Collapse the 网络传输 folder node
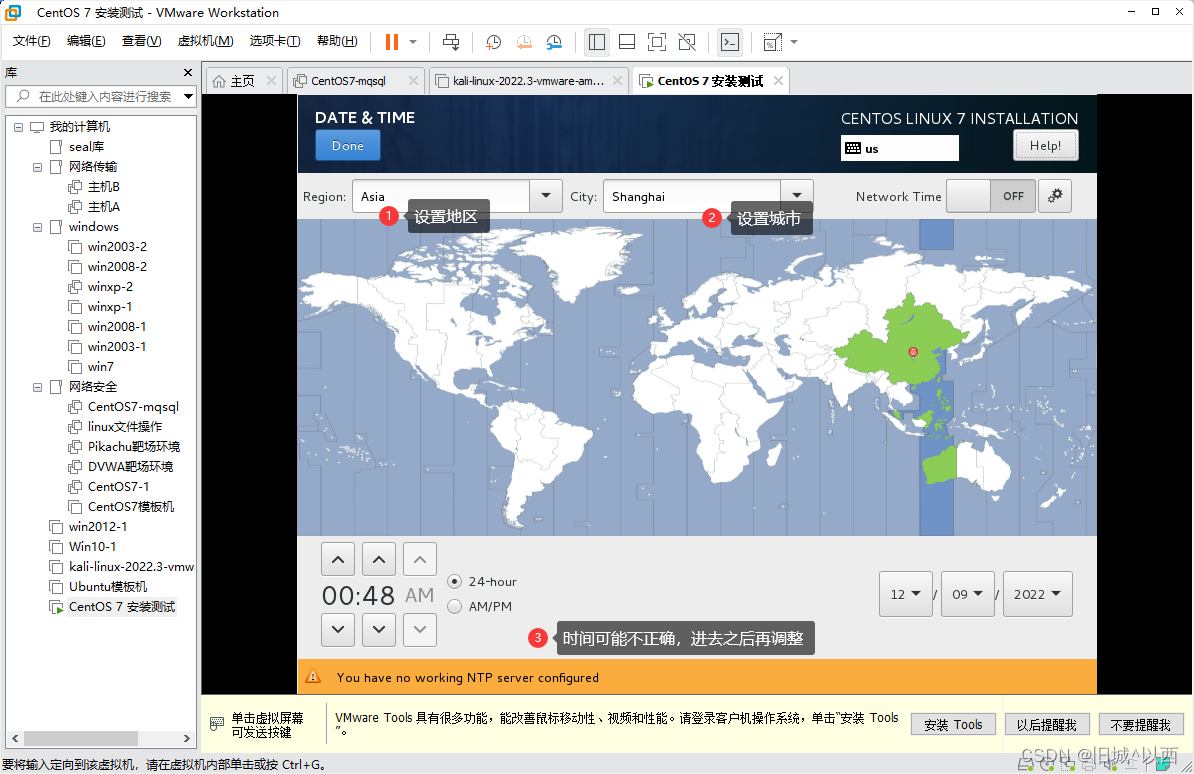Screen dimensions: 1194x774 tap(37, 167)
